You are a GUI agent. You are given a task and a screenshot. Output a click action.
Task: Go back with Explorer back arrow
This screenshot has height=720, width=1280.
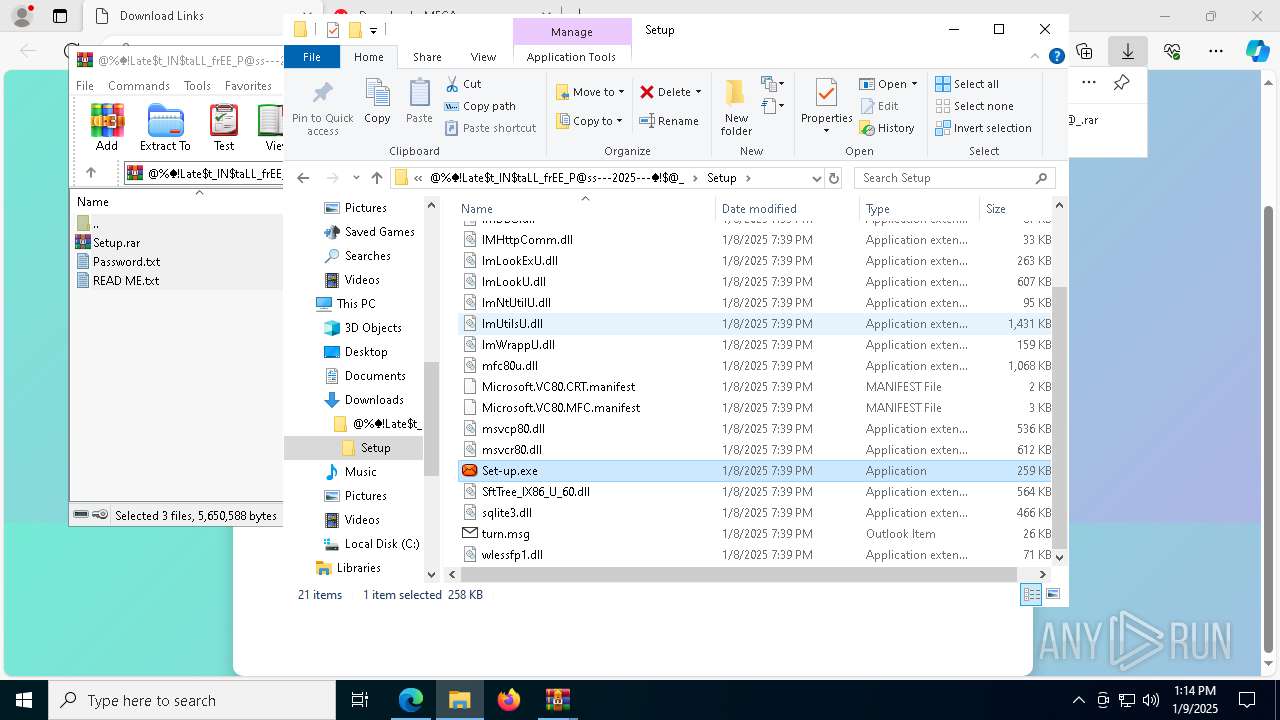click(304, 178)
